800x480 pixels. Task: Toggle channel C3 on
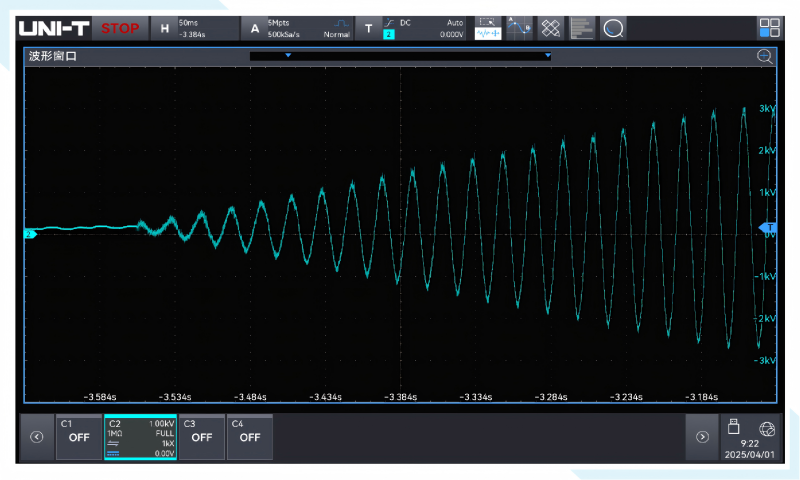tap(201, 437)
